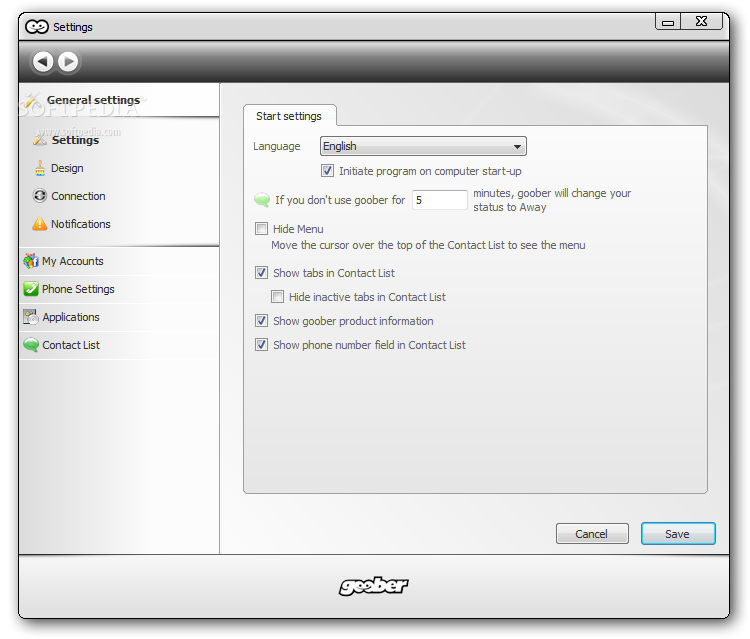Click the tools icon beside Settings
Screen dimensions: 750x639
[40, 139]
